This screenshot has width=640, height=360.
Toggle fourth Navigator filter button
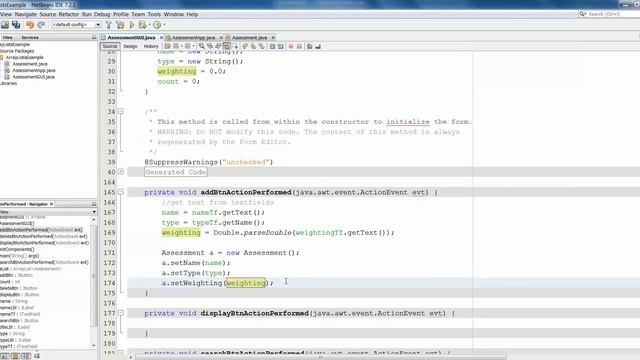click(x=37, y=356)
